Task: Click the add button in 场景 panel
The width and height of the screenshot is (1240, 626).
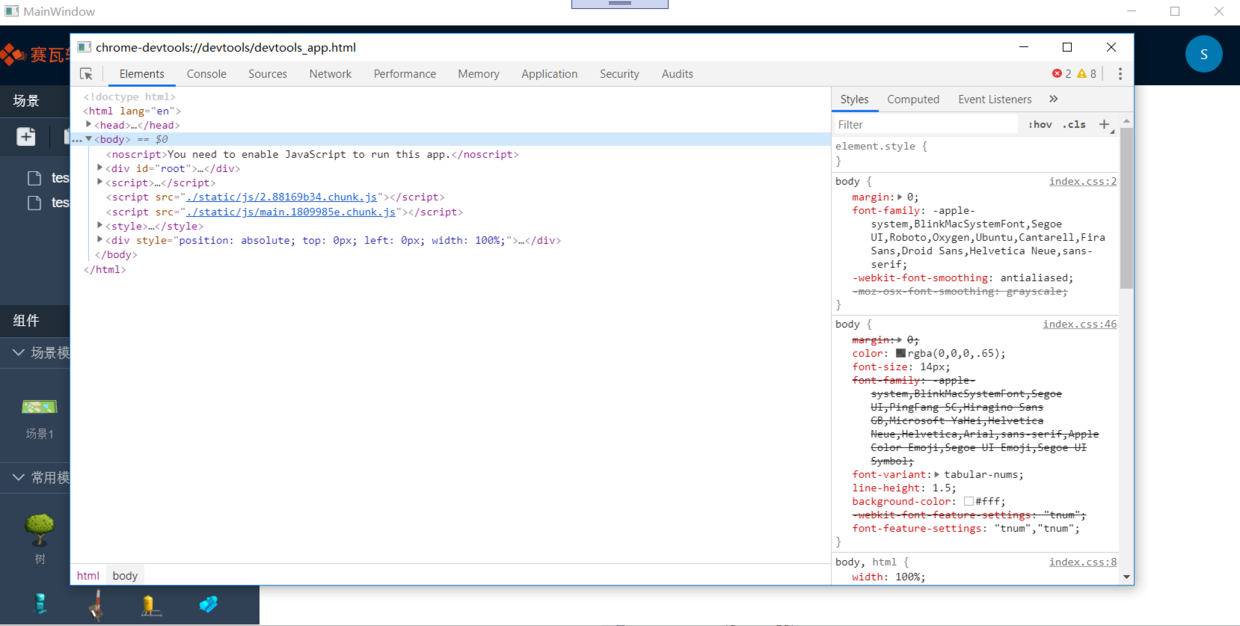Action: (25, 136)
